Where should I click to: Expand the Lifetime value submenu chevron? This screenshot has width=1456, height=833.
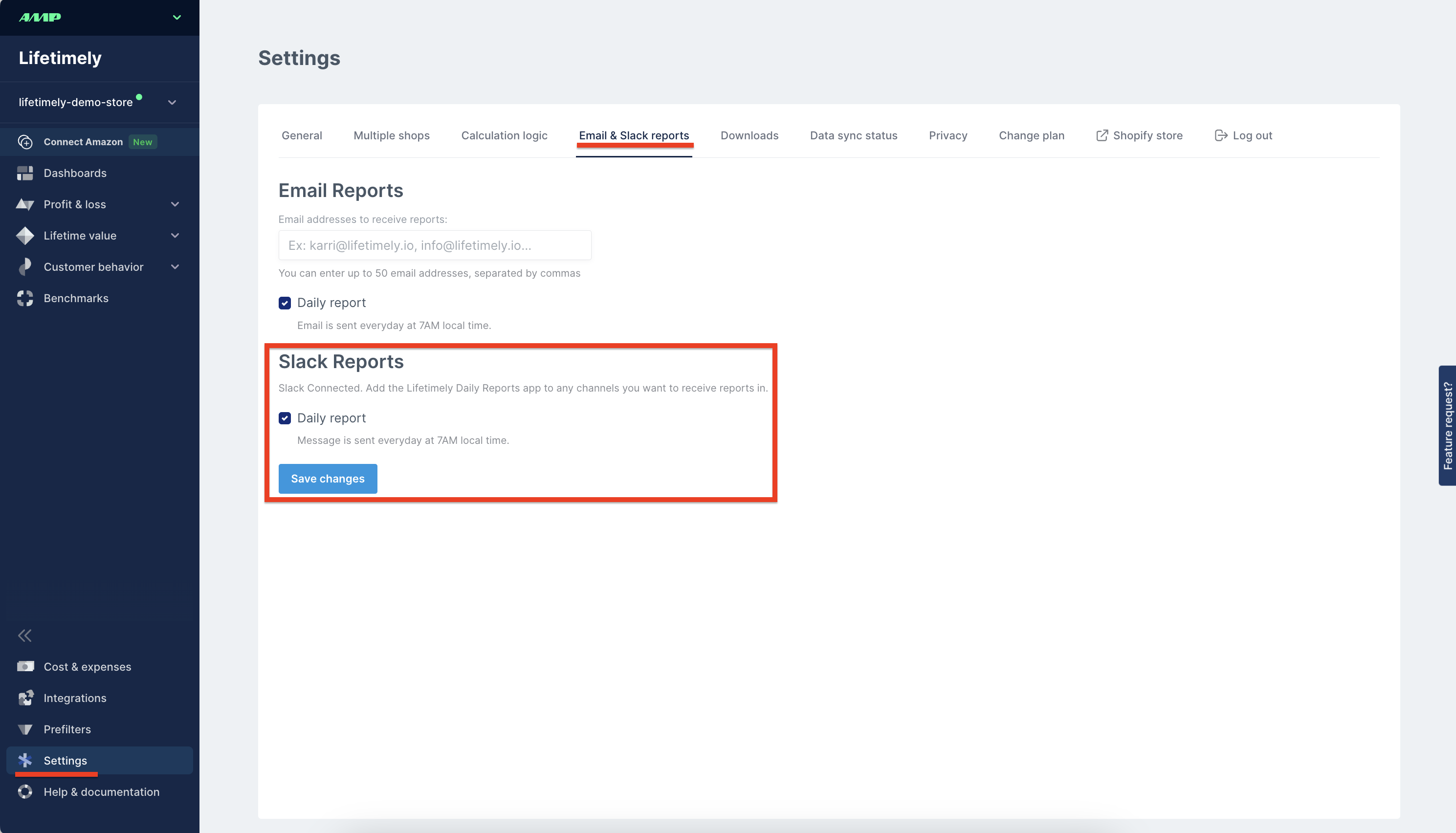tap(175, 236)
